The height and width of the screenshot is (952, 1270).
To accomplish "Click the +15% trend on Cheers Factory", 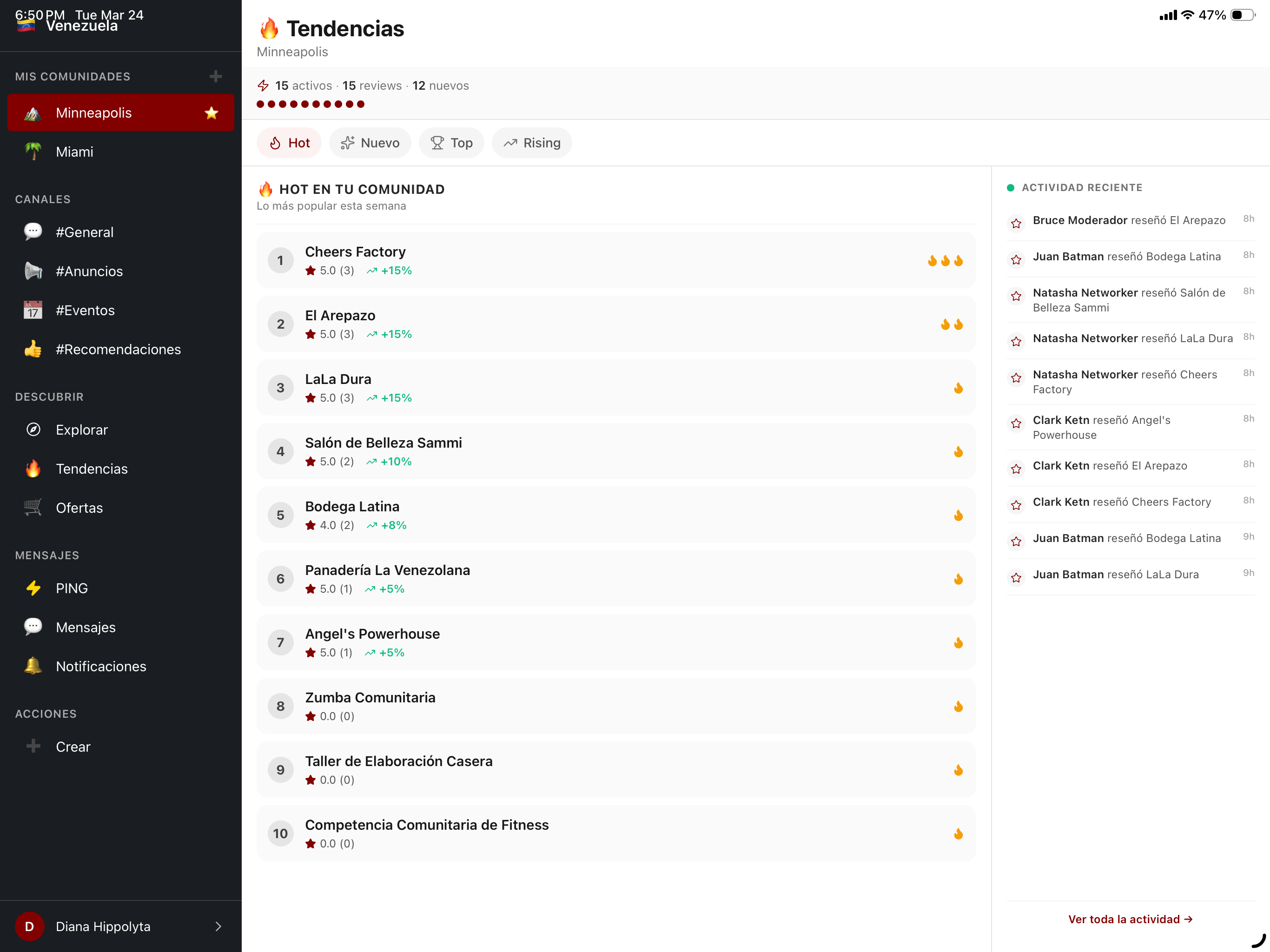I will 389,271.
